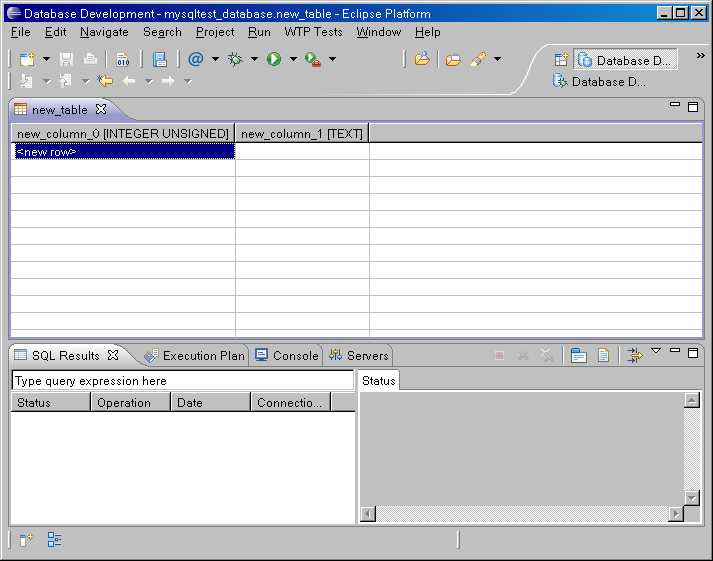Click the Debug bug icon in toolbar
Screen dimensions: 713x561
235,60
